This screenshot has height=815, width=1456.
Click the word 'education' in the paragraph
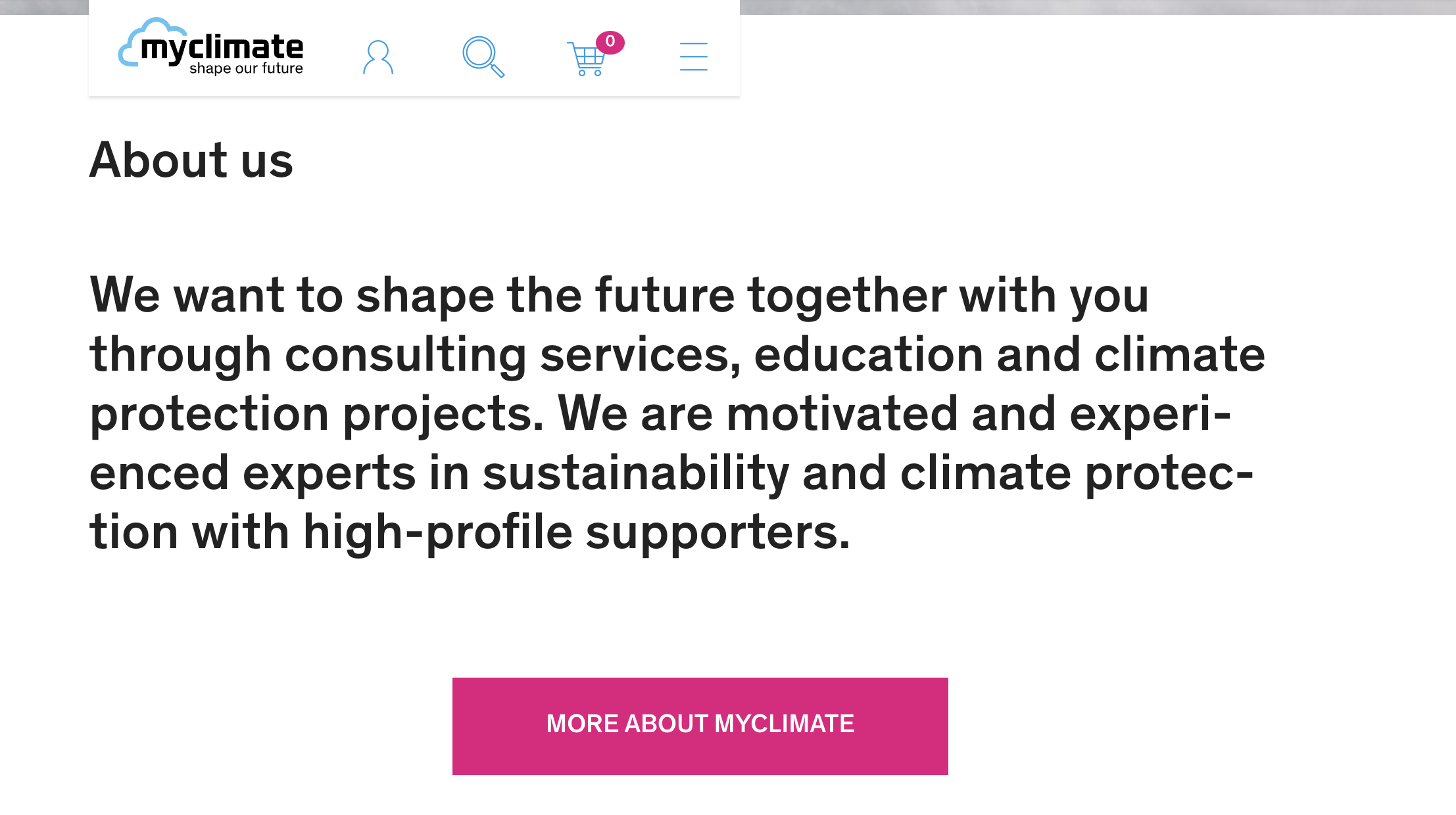[x=868, y=355]
